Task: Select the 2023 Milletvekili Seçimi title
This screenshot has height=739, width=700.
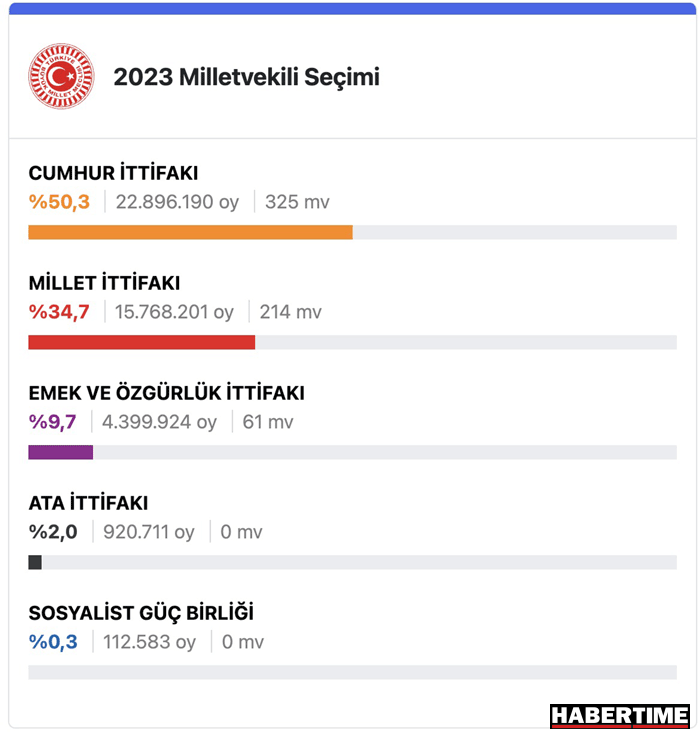Action: coord(246,77)
